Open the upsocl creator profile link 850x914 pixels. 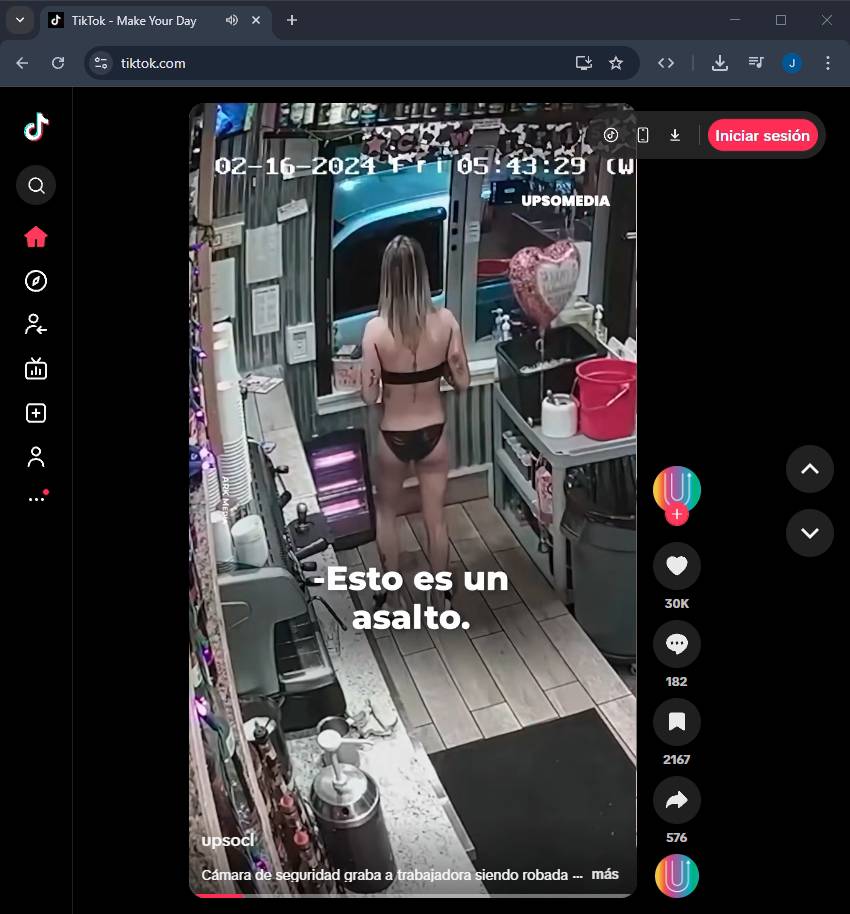[228, 840]
